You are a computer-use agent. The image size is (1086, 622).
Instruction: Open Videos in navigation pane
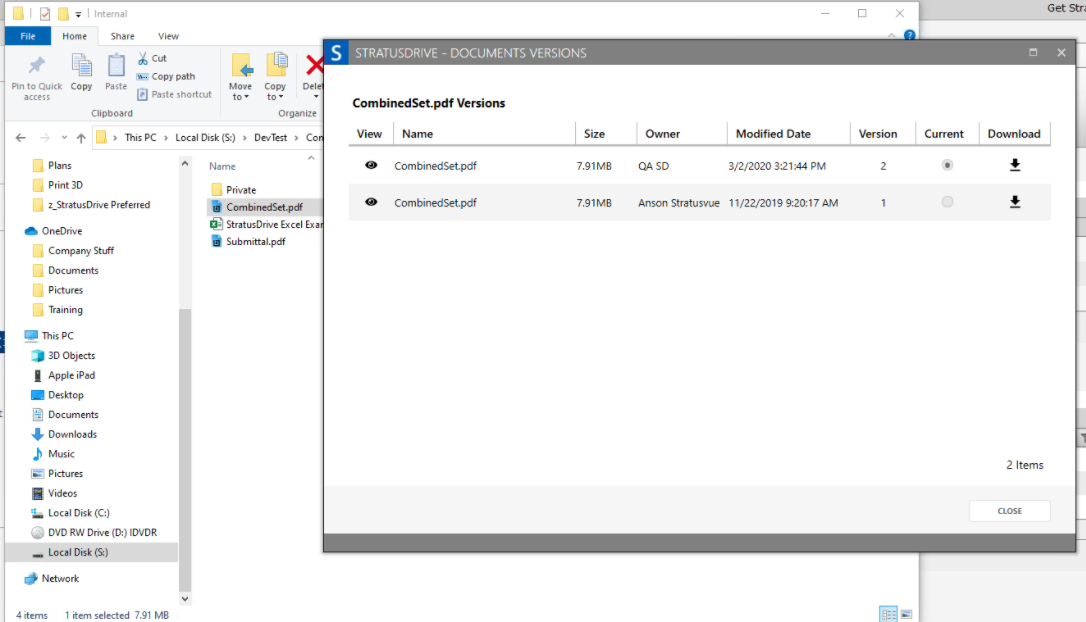(62, 493)
